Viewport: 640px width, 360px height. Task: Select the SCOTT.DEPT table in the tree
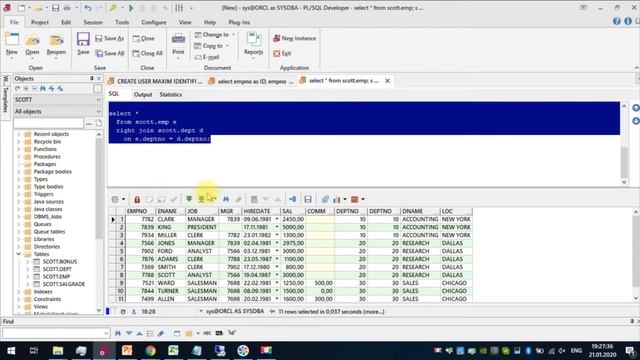[x=57, y=269]
